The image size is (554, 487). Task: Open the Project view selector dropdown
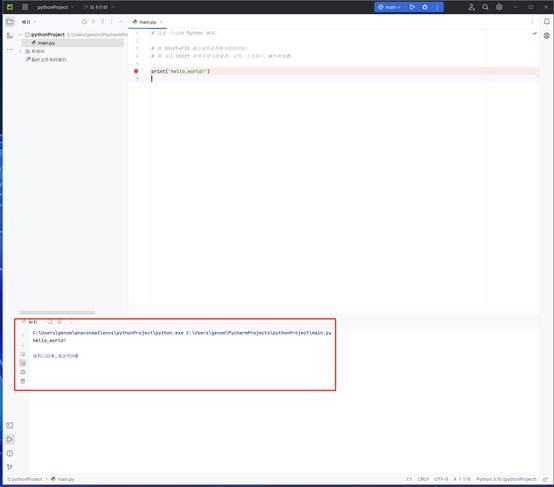pos(29,22)
